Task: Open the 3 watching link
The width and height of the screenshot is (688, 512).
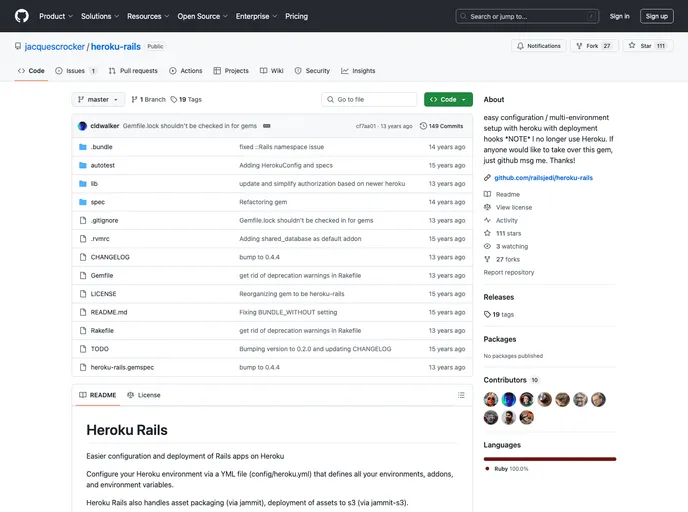Action: tap(506, 247)
